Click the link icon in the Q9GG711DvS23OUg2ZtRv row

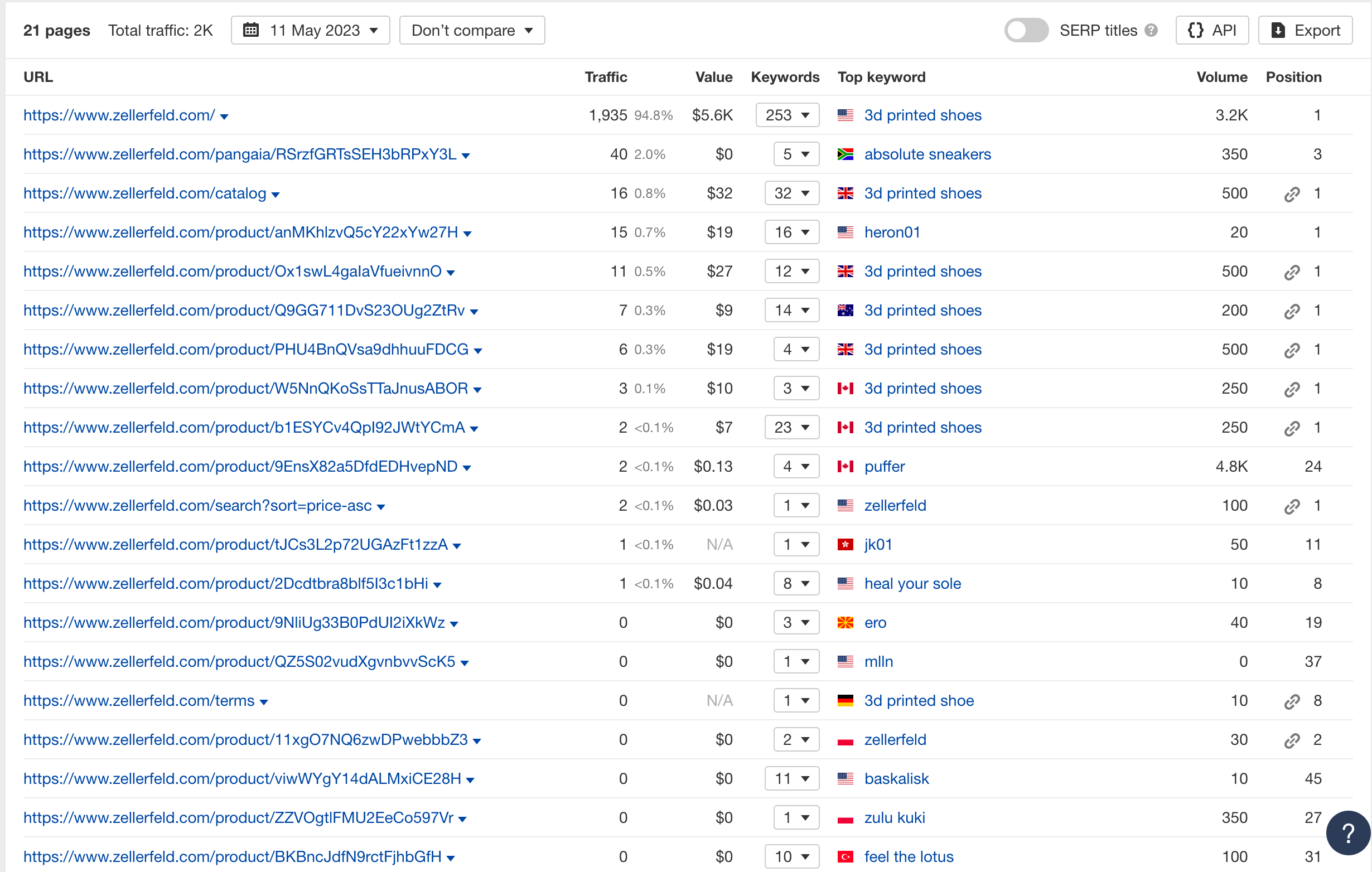coord(1292,311)
